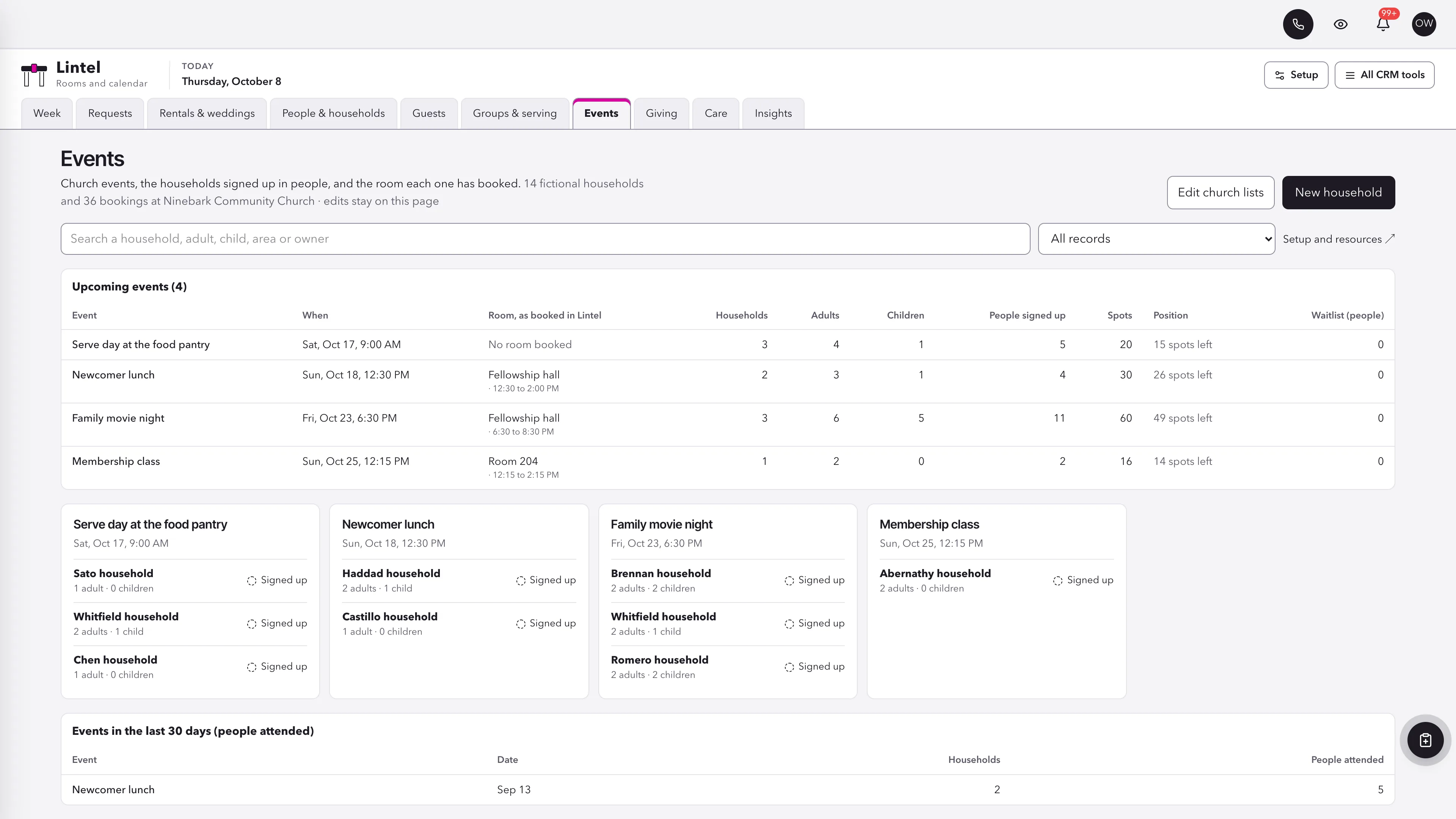This screenshot has height=819, width=1456.
Task: Click Romero household signed-up status icon
Action: 789,667
